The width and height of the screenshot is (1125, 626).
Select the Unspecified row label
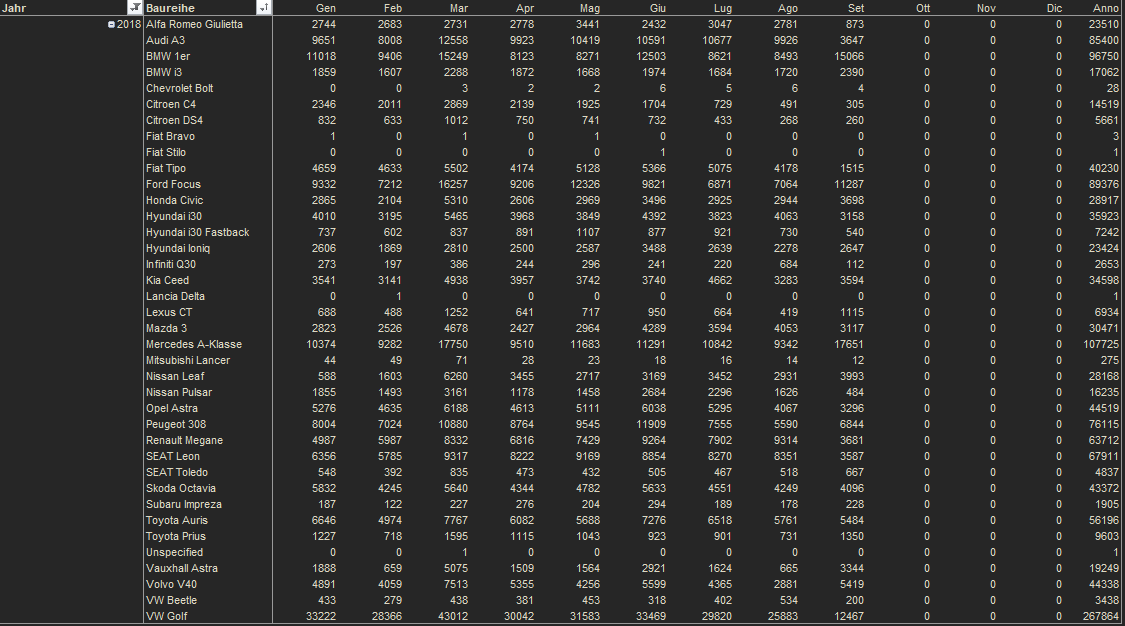[175, 552]
